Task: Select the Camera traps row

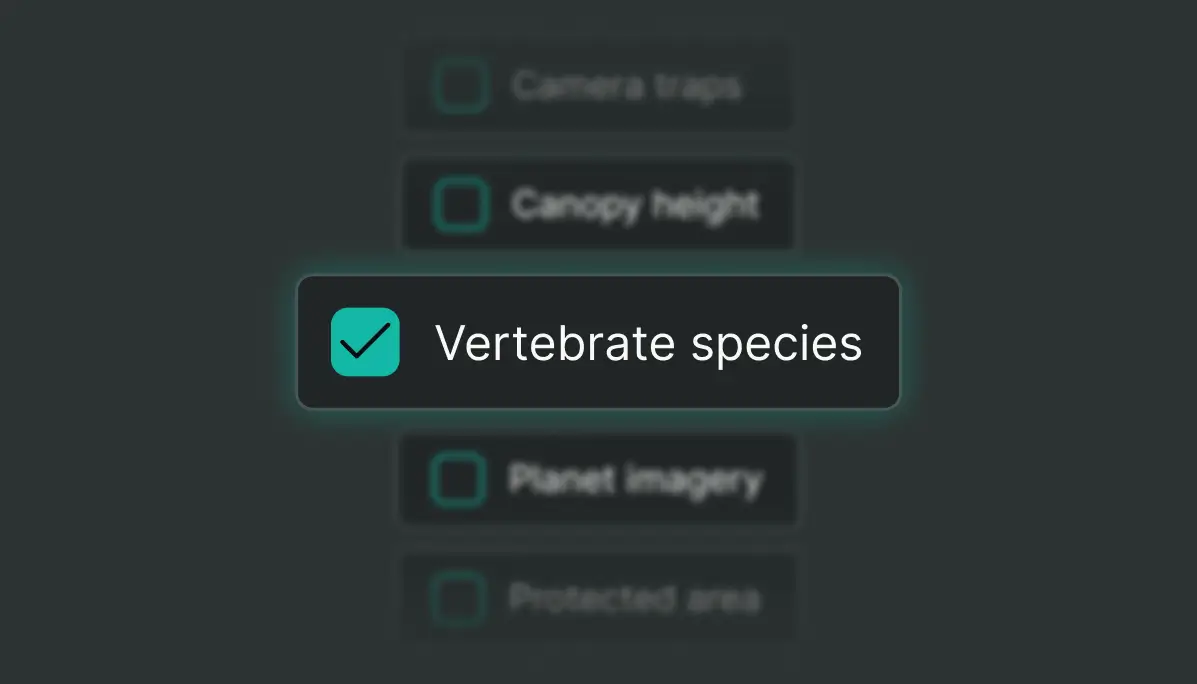Action: 597,86
